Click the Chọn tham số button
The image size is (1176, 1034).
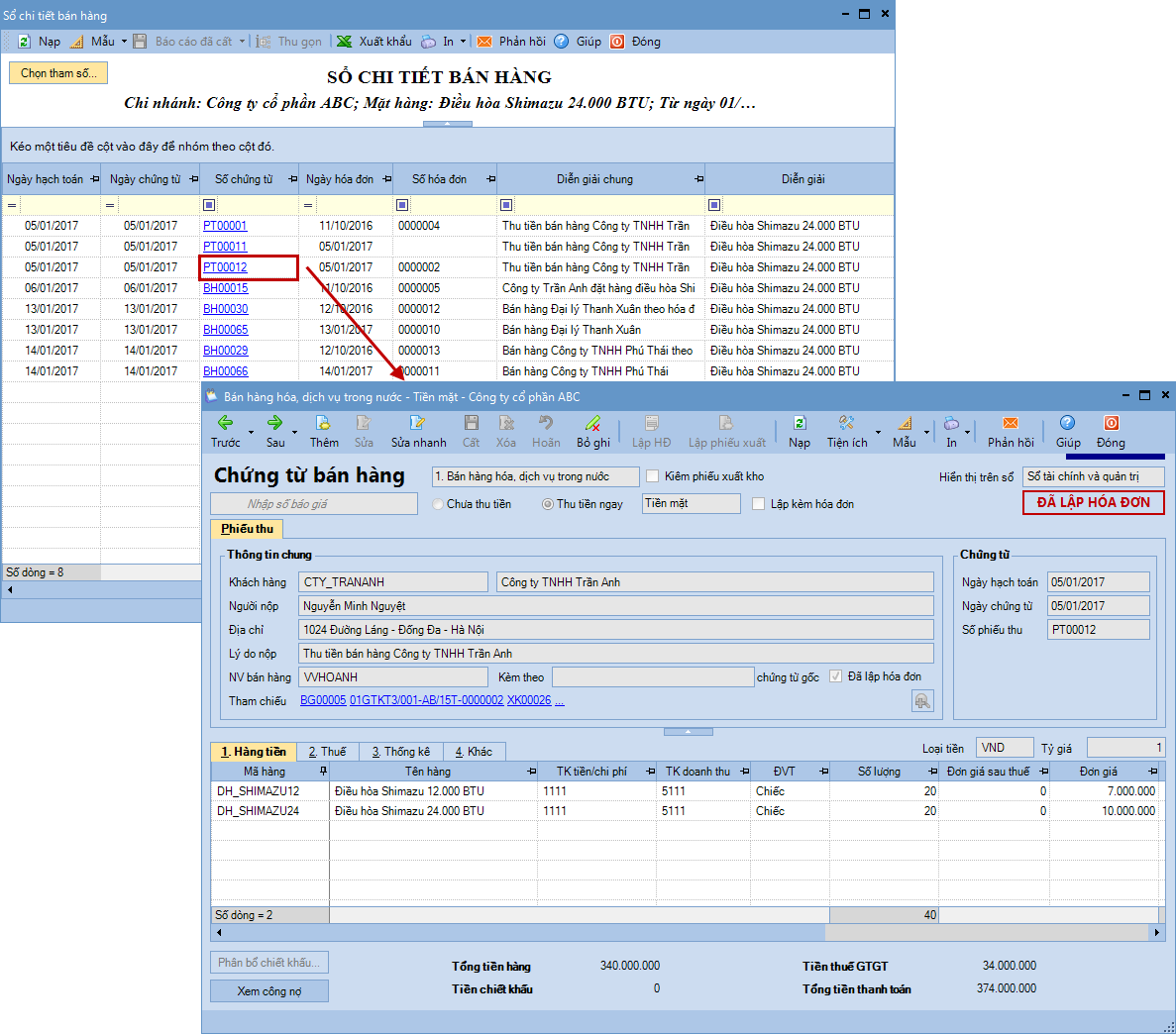pyautogui.click(x=58, y=73)
